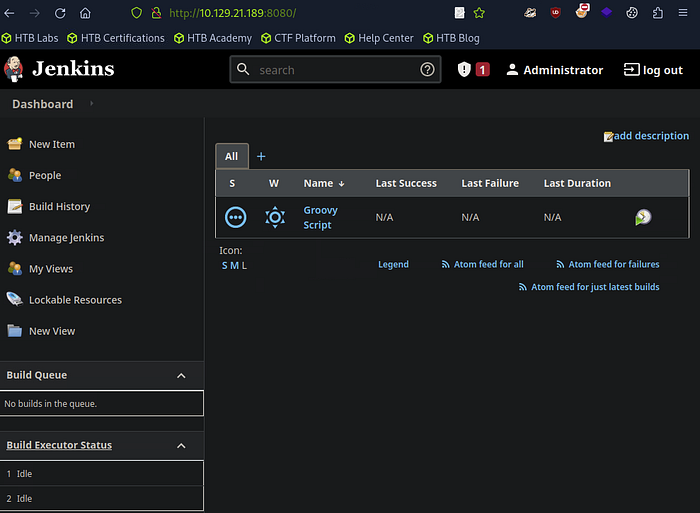Image resolution: width=700 pixels, height=513 pixels.
Task: Click the Groovy Script status icon
Action: 235,217
